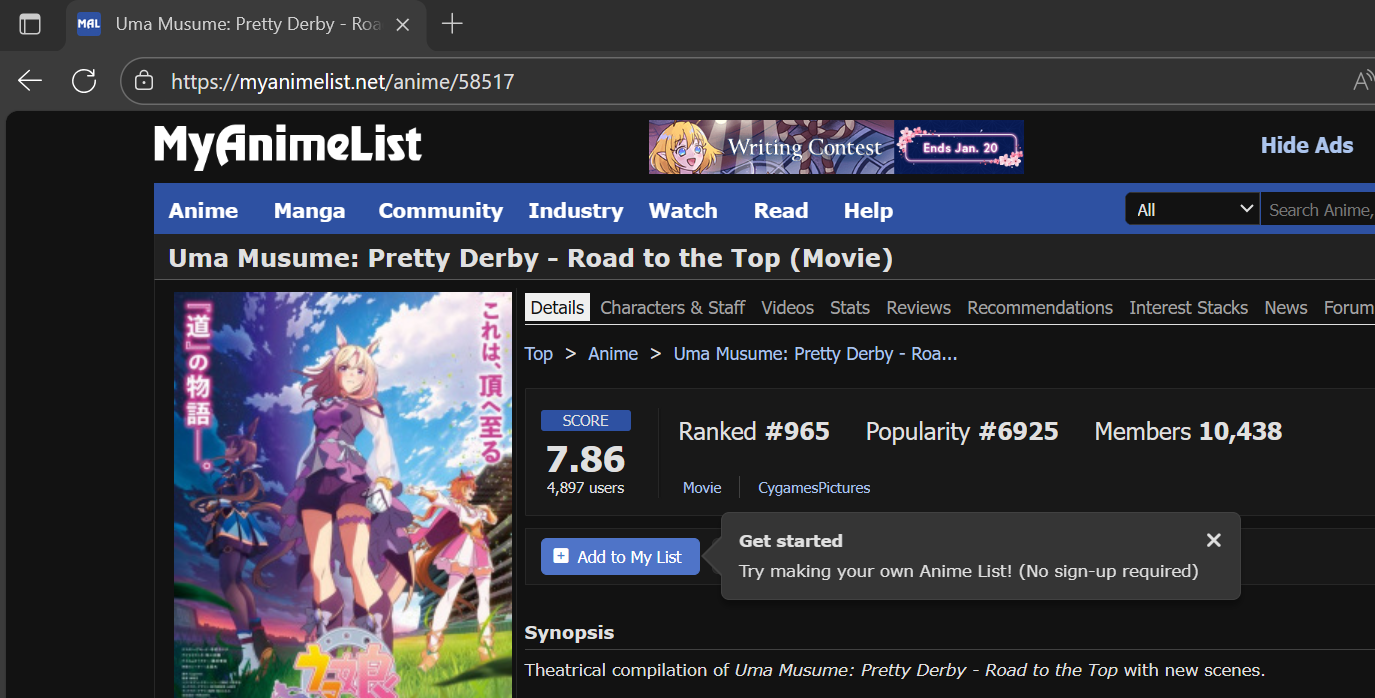Reload the page with refresh icon

coord(84,81)
